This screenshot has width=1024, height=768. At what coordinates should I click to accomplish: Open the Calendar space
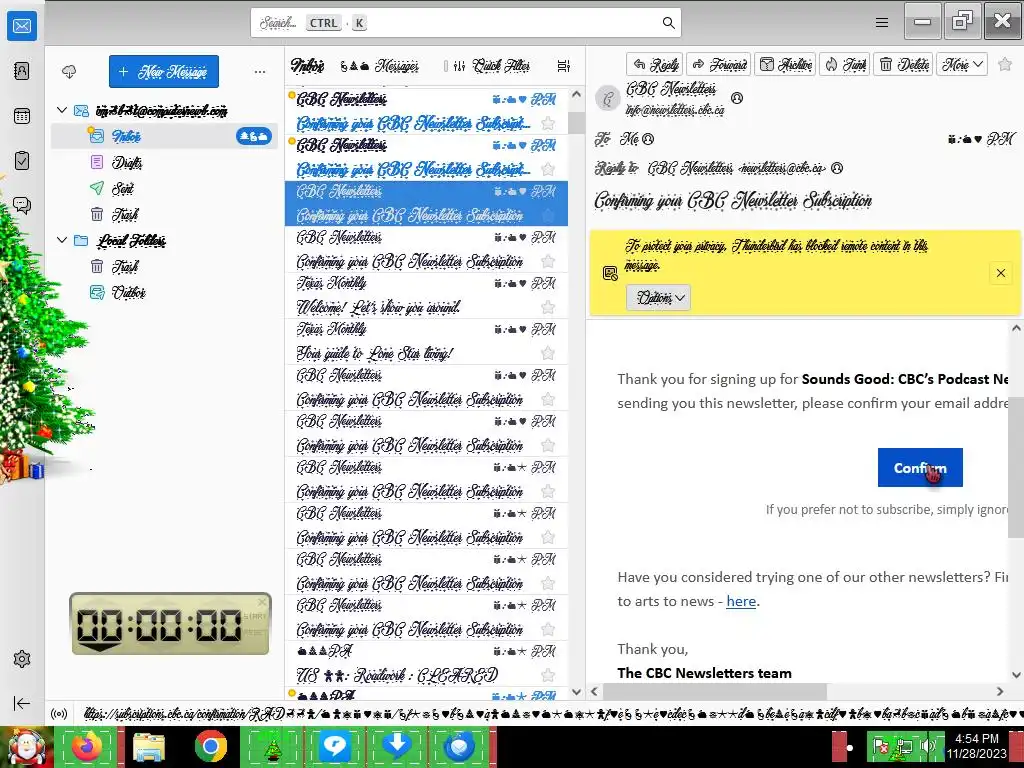22,116
